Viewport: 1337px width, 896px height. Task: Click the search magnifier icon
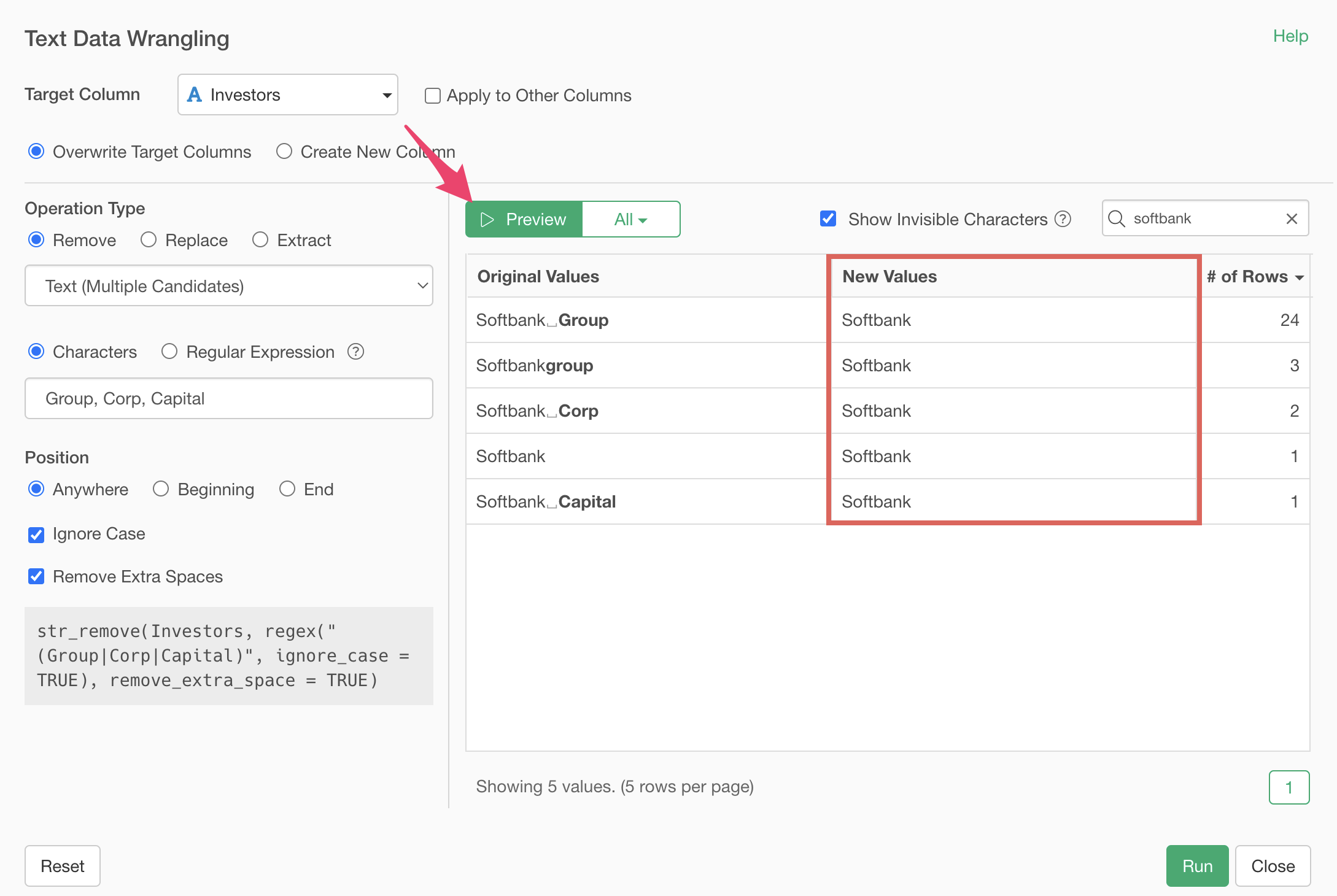pyautogui.click(x=1117, y=219)
